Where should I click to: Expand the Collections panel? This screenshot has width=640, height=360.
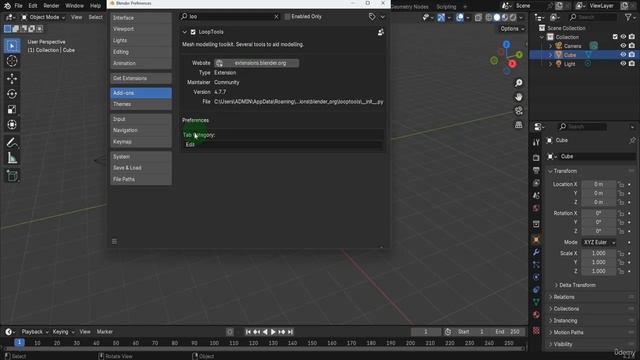566,309
